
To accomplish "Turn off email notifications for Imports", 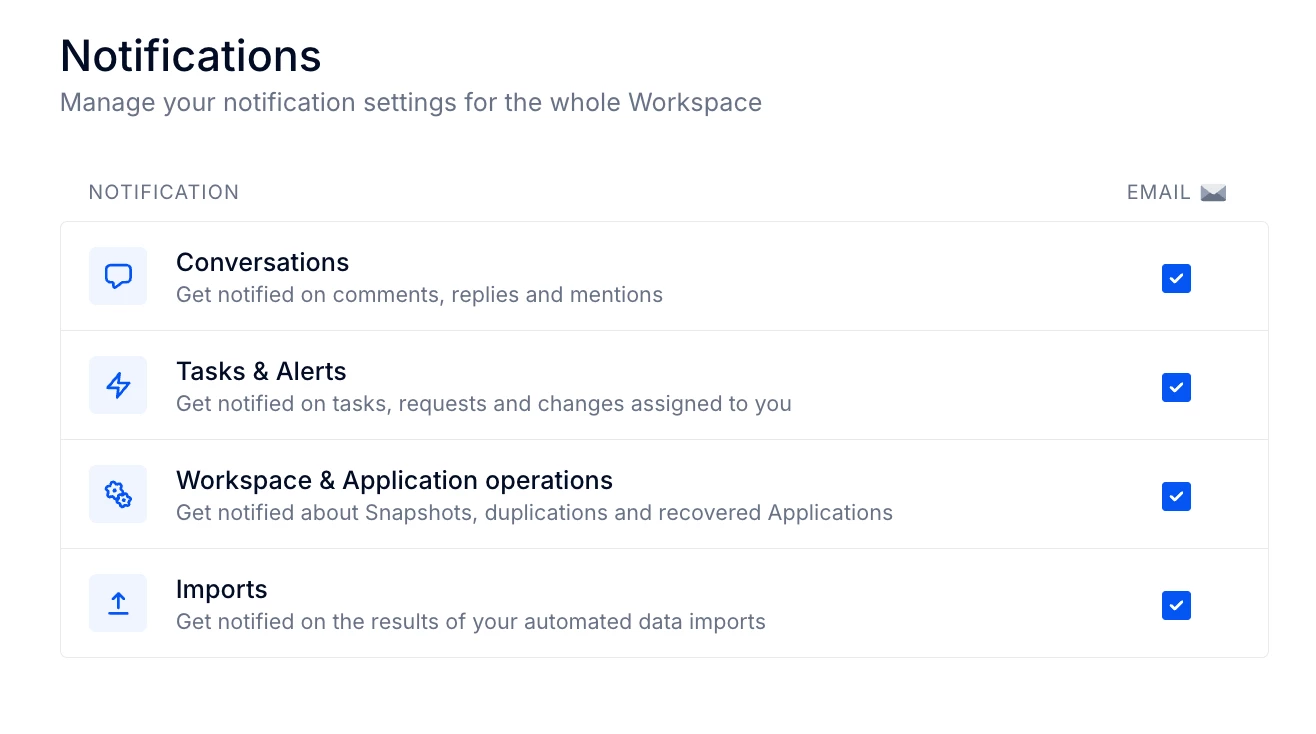I will point(1176,605).
